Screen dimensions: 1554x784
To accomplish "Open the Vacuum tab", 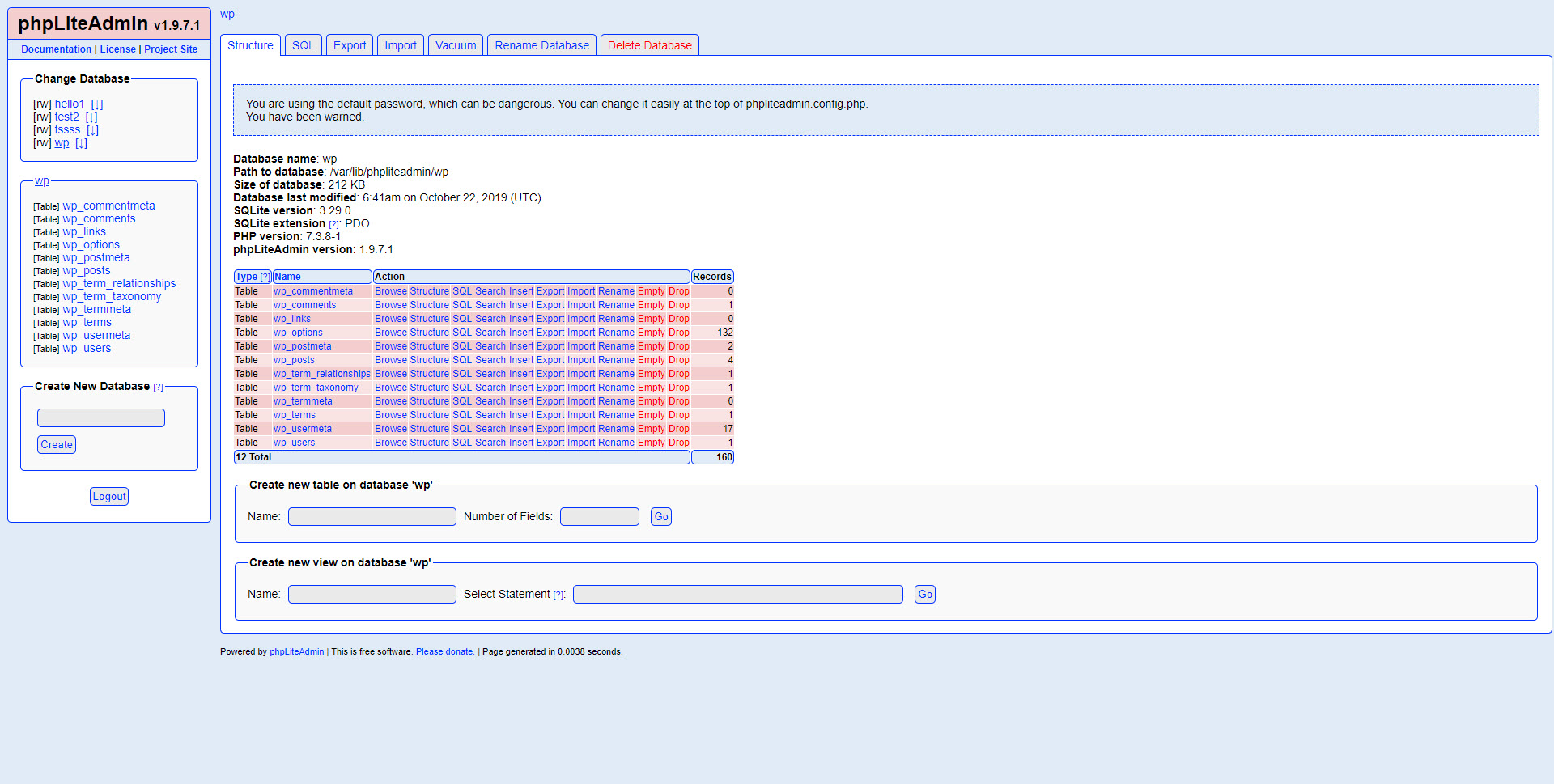I will 456,45.
